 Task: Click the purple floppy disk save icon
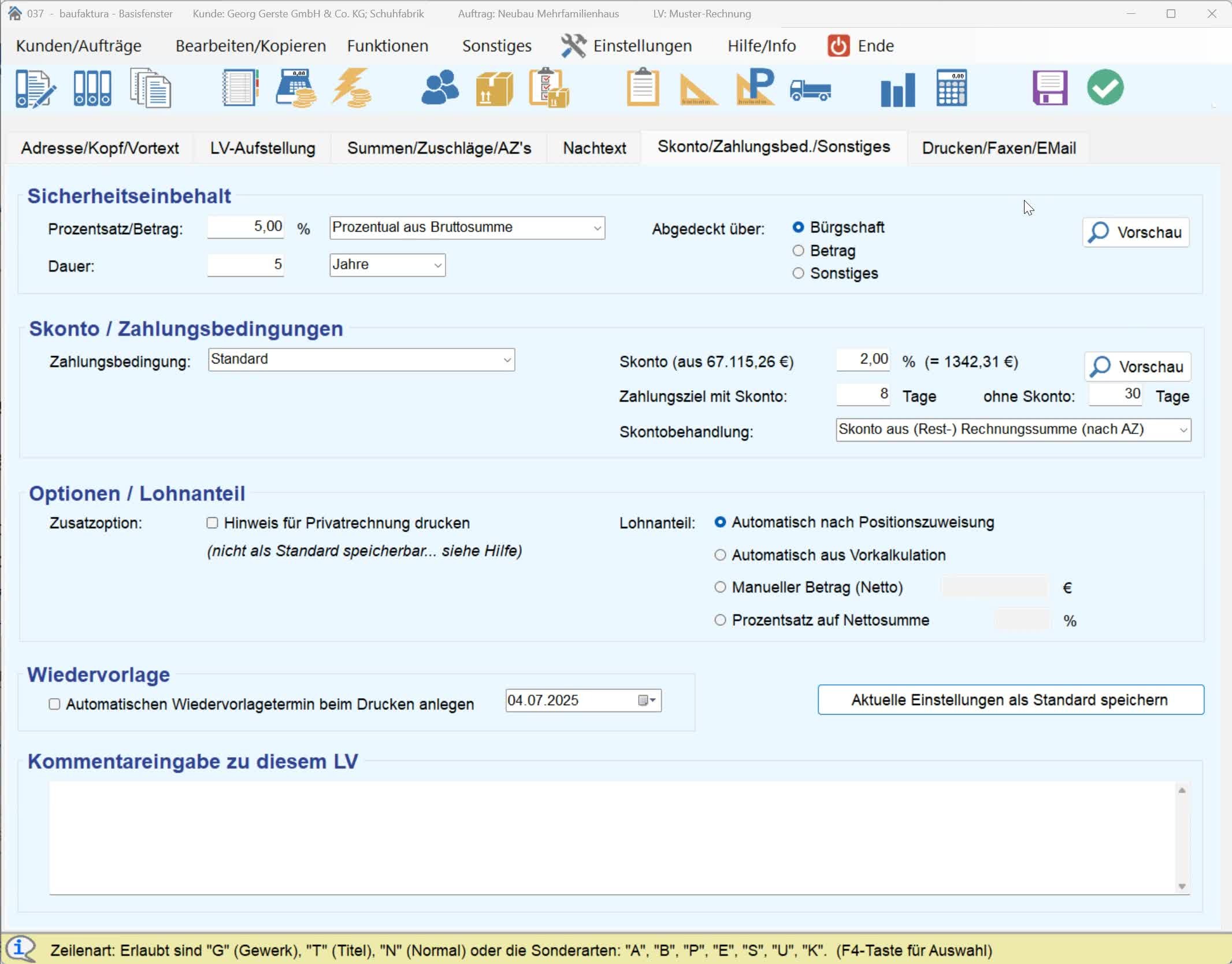1049,88
